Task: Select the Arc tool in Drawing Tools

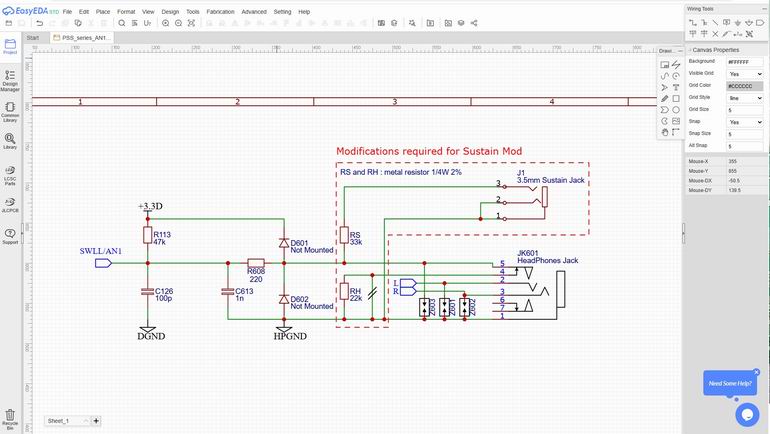Action: (x=676, y=76)
